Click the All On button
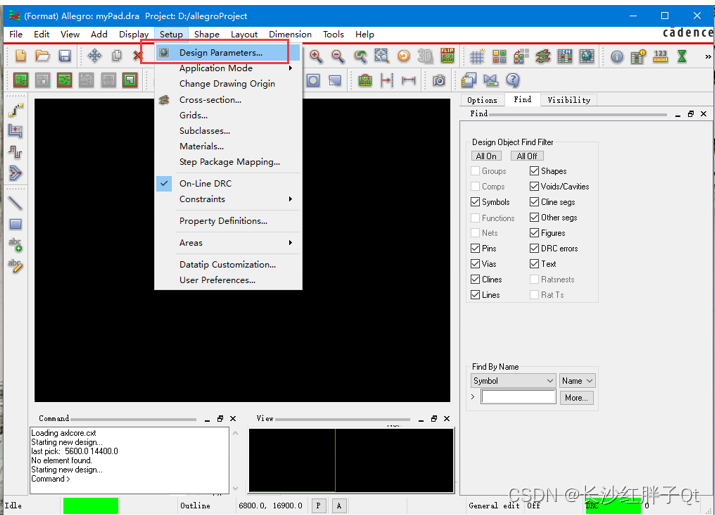This screenshot has height=515, width=715. pyautogui.click(x=486, y=156)
